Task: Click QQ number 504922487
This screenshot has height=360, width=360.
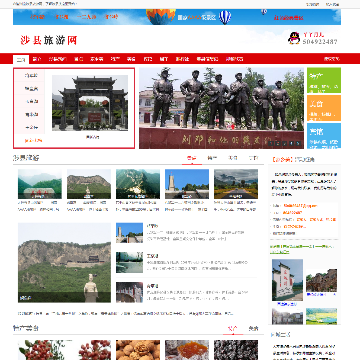Action: [320, 42]
